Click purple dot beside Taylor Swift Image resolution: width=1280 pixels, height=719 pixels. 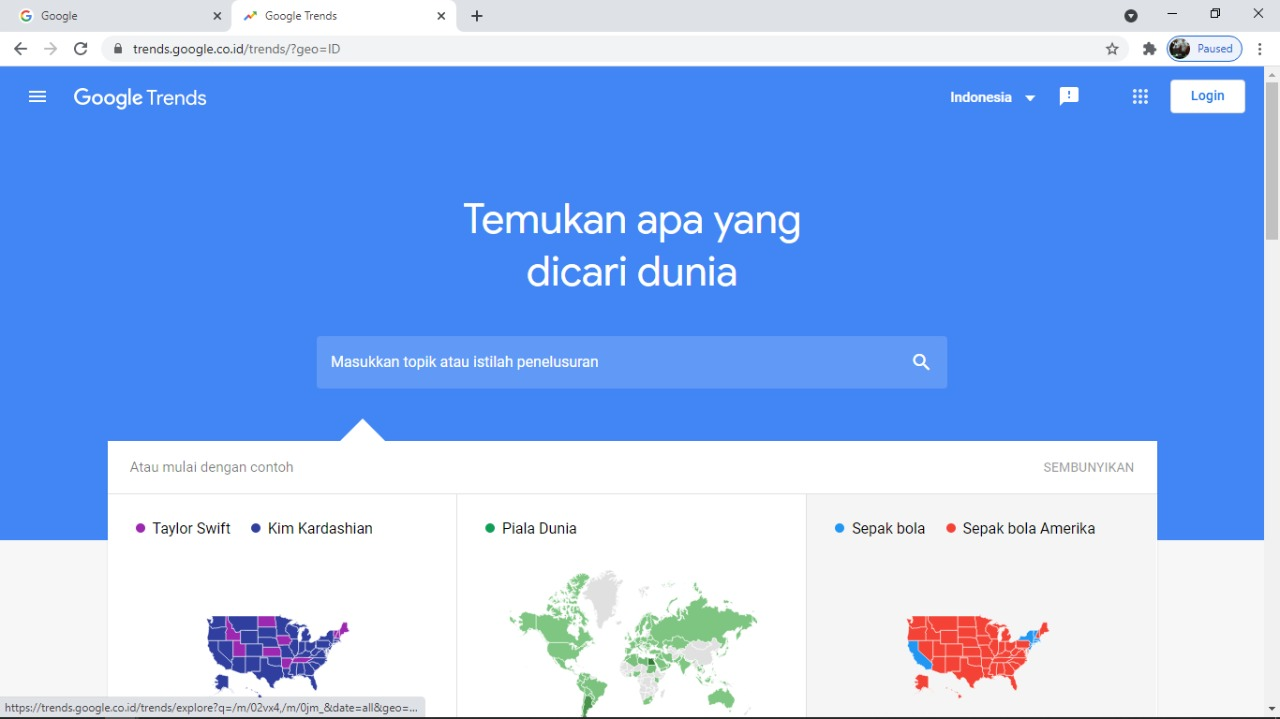tap(140, 528)
